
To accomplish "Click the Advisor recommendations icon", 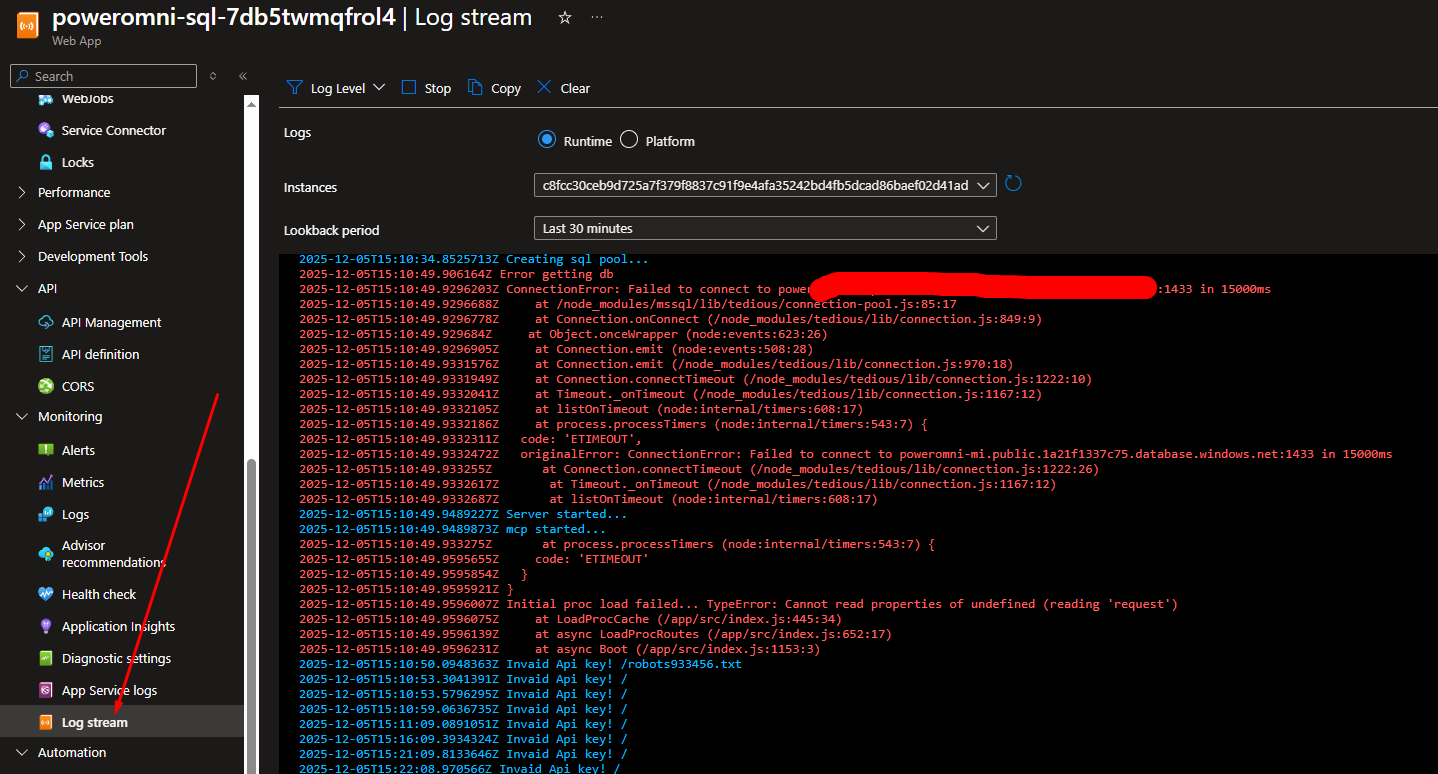I will coord(45,553).
